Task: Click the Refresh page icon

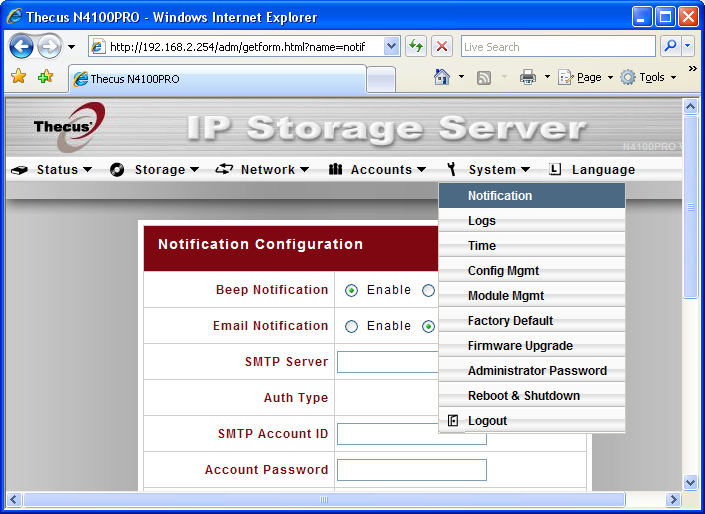Action: tap(415, 47)
